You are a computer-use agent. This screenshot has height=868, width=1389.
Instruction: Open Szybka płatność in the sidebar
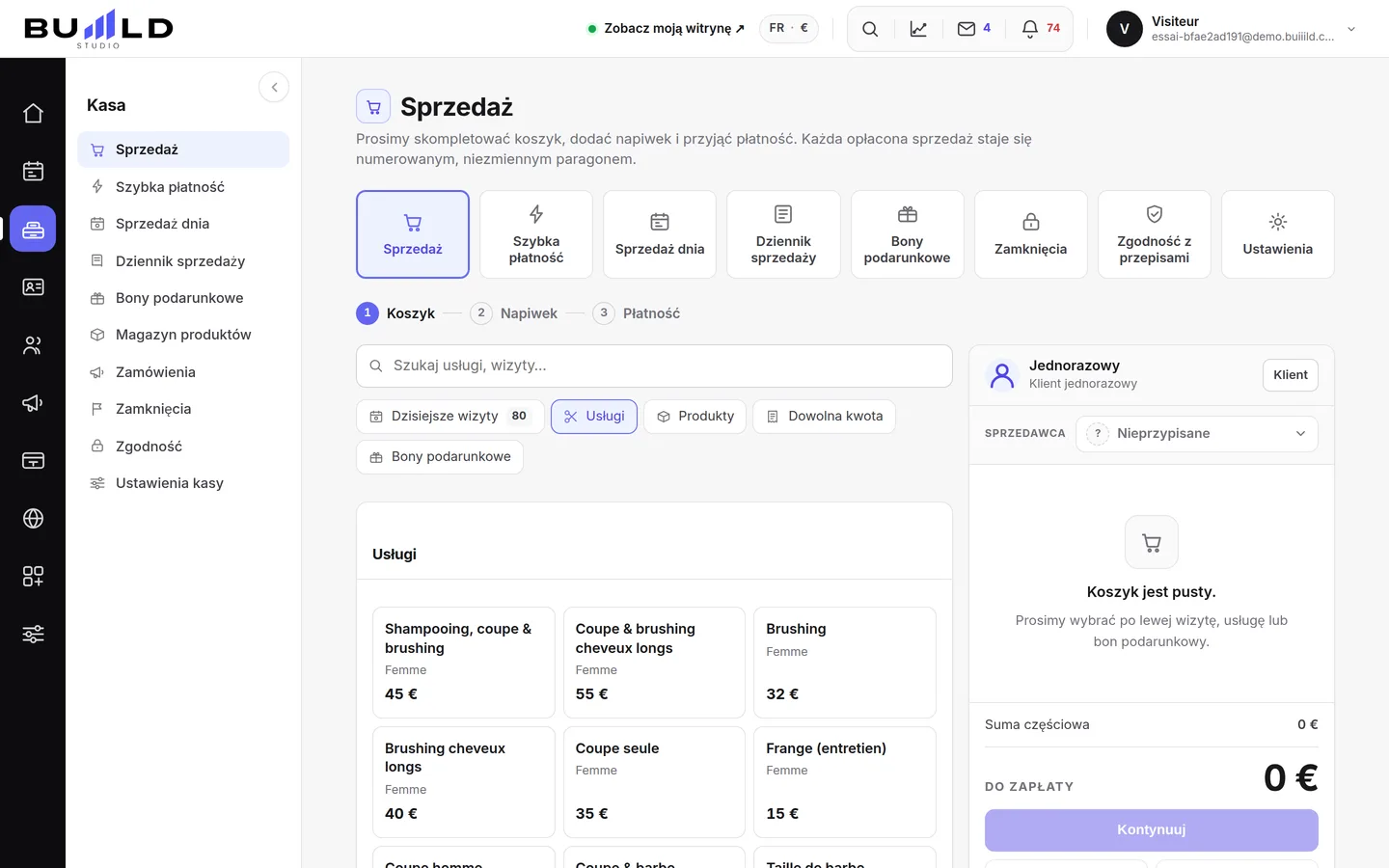pyautogui.click(x=183, y=187)
